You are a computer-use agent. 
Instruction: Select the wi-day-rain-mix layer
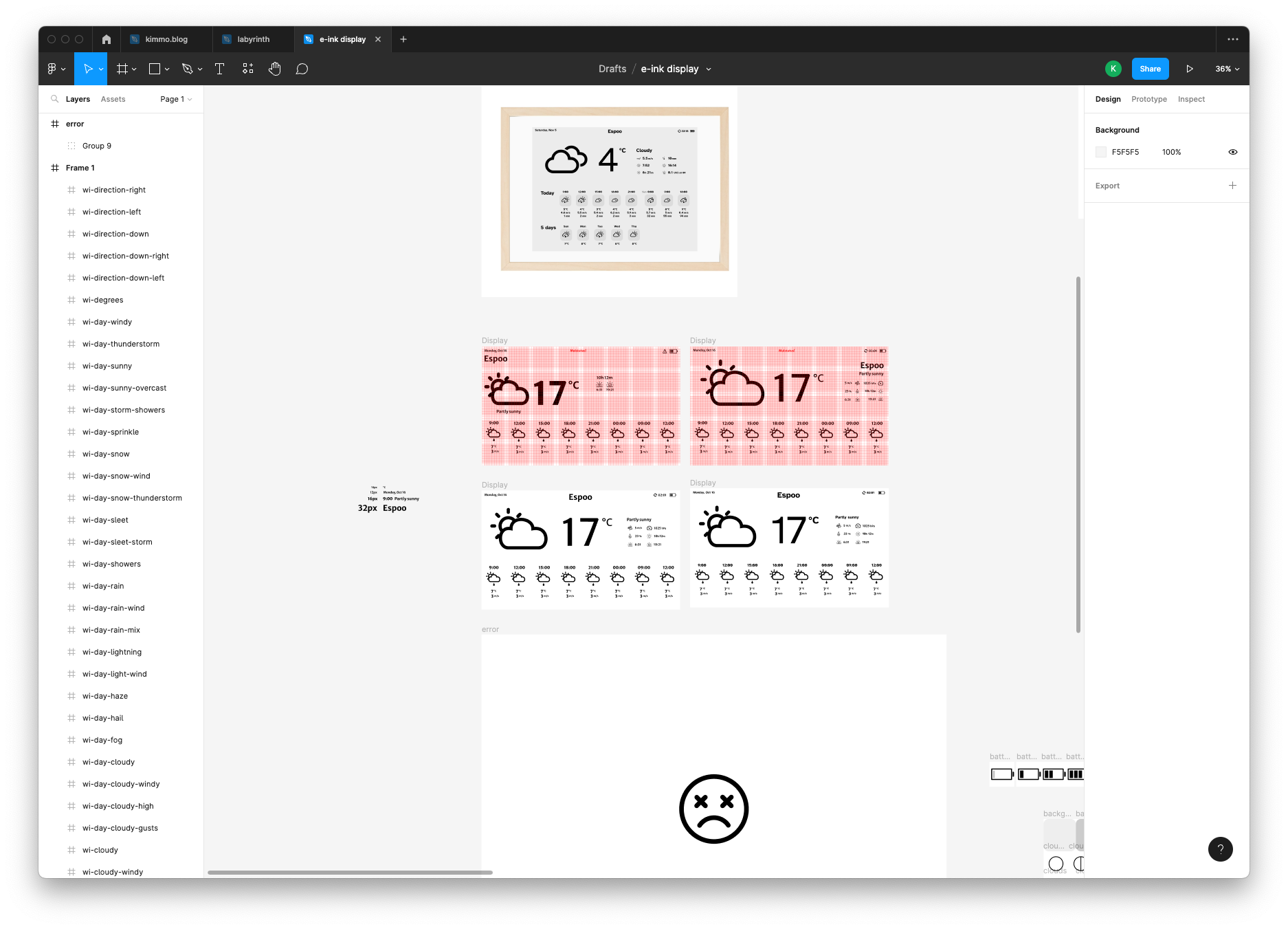[121, 630]
